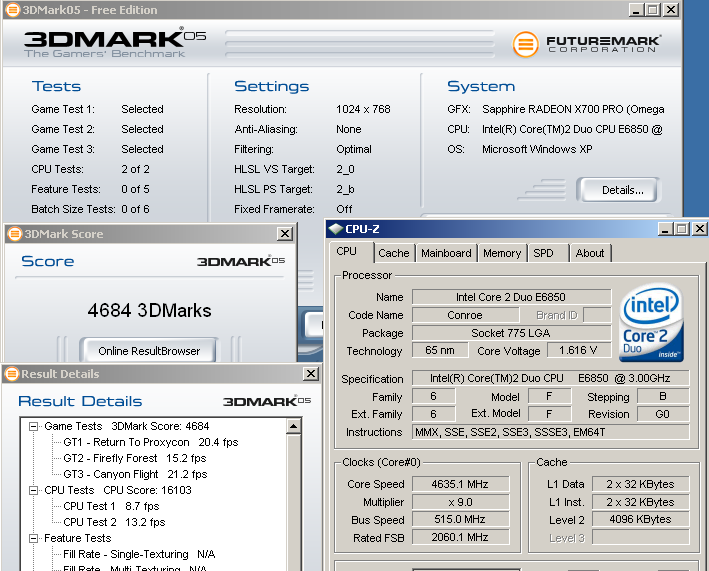Close the Result Details window

(311, 373)
